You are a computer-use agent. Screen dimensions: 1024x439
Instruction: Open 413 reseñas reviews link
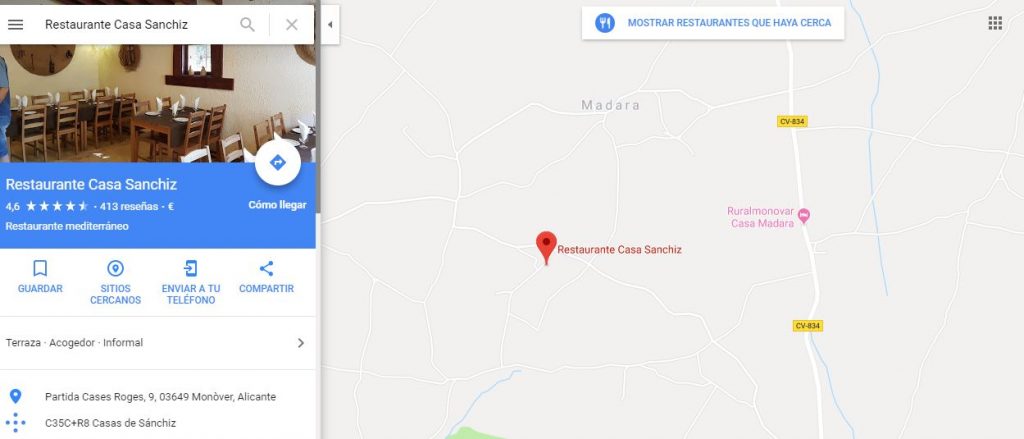click(129, 206)
